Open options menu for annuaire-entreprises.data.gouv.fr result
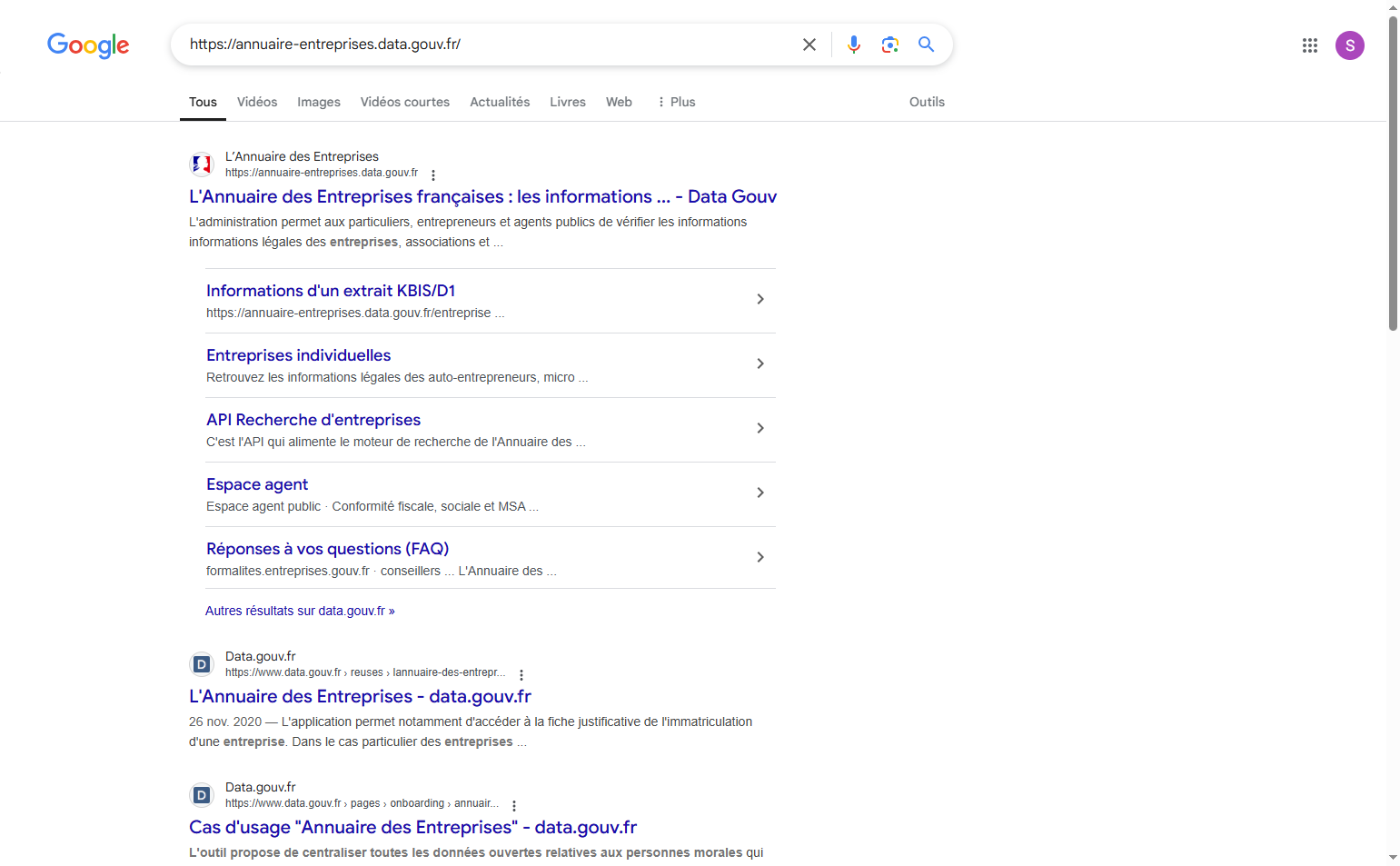Viewport: 1400px width, 866px height. pyautogui.click(x=433, y=174)
